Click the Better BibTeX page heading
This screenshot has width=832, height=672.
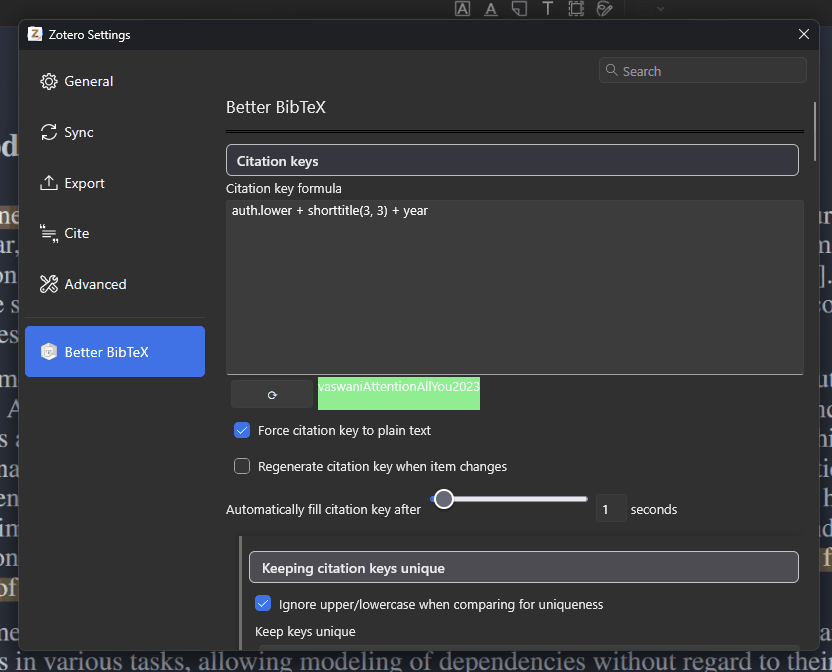[x=275, y=107]
